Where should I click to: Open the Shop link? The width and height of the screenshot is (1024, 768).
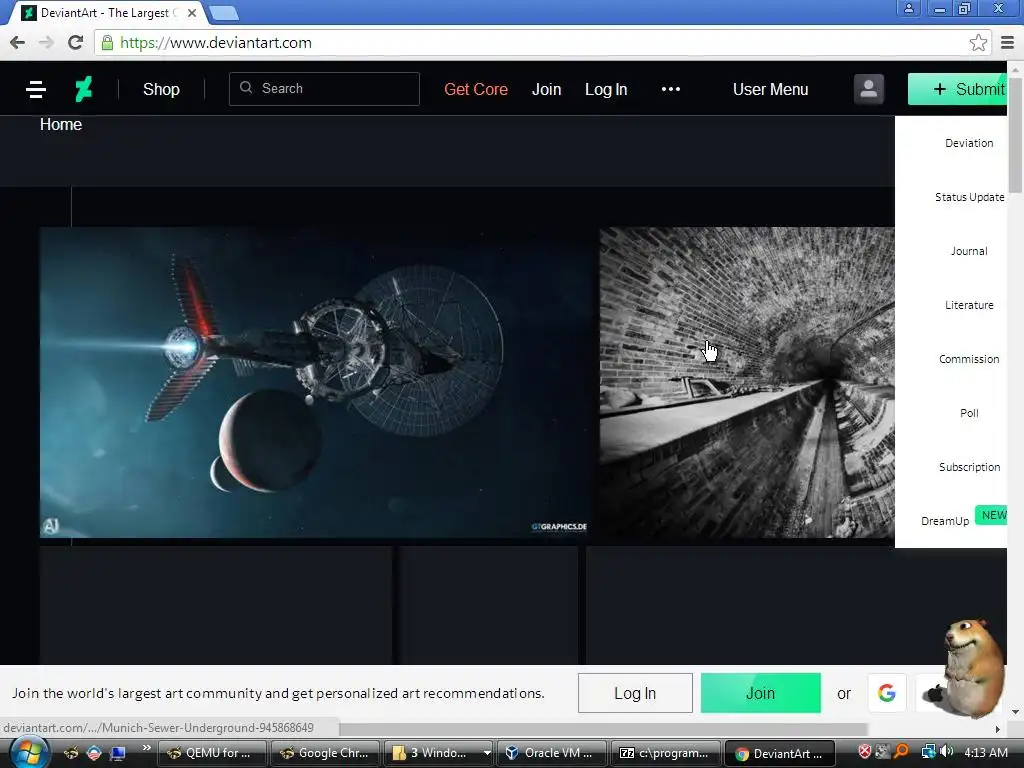[x=161, y=89]
